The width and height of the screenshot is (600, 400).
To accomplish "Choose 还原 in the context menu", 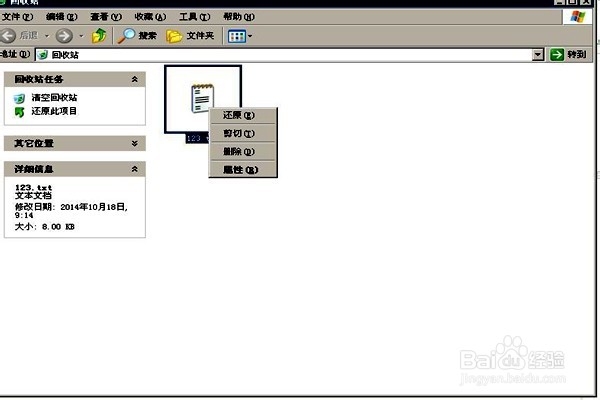I will point(243,115).
